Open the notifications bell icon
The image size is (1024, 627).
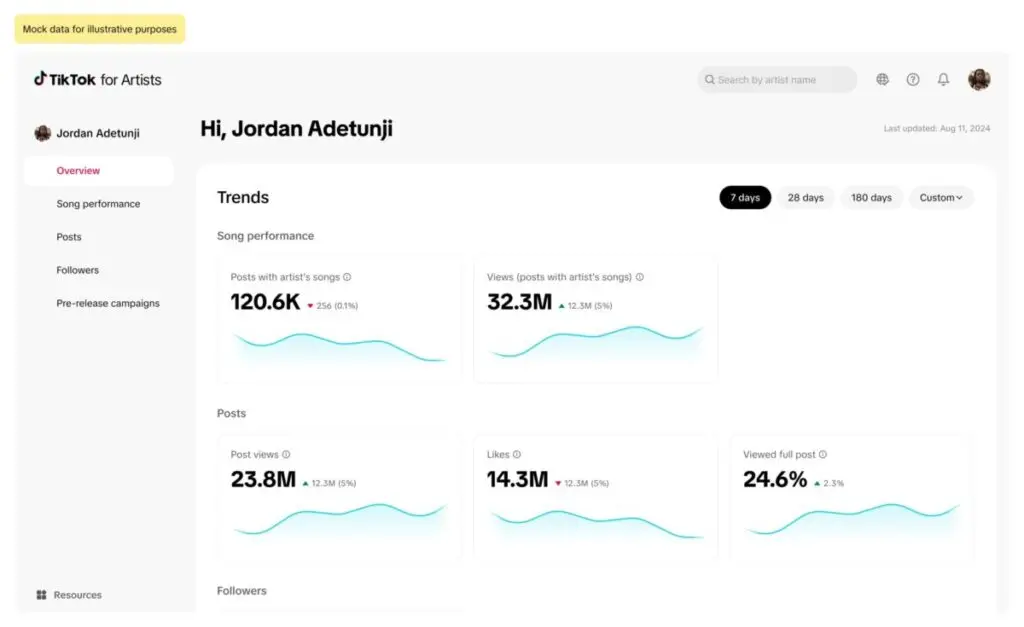point(943,79)
